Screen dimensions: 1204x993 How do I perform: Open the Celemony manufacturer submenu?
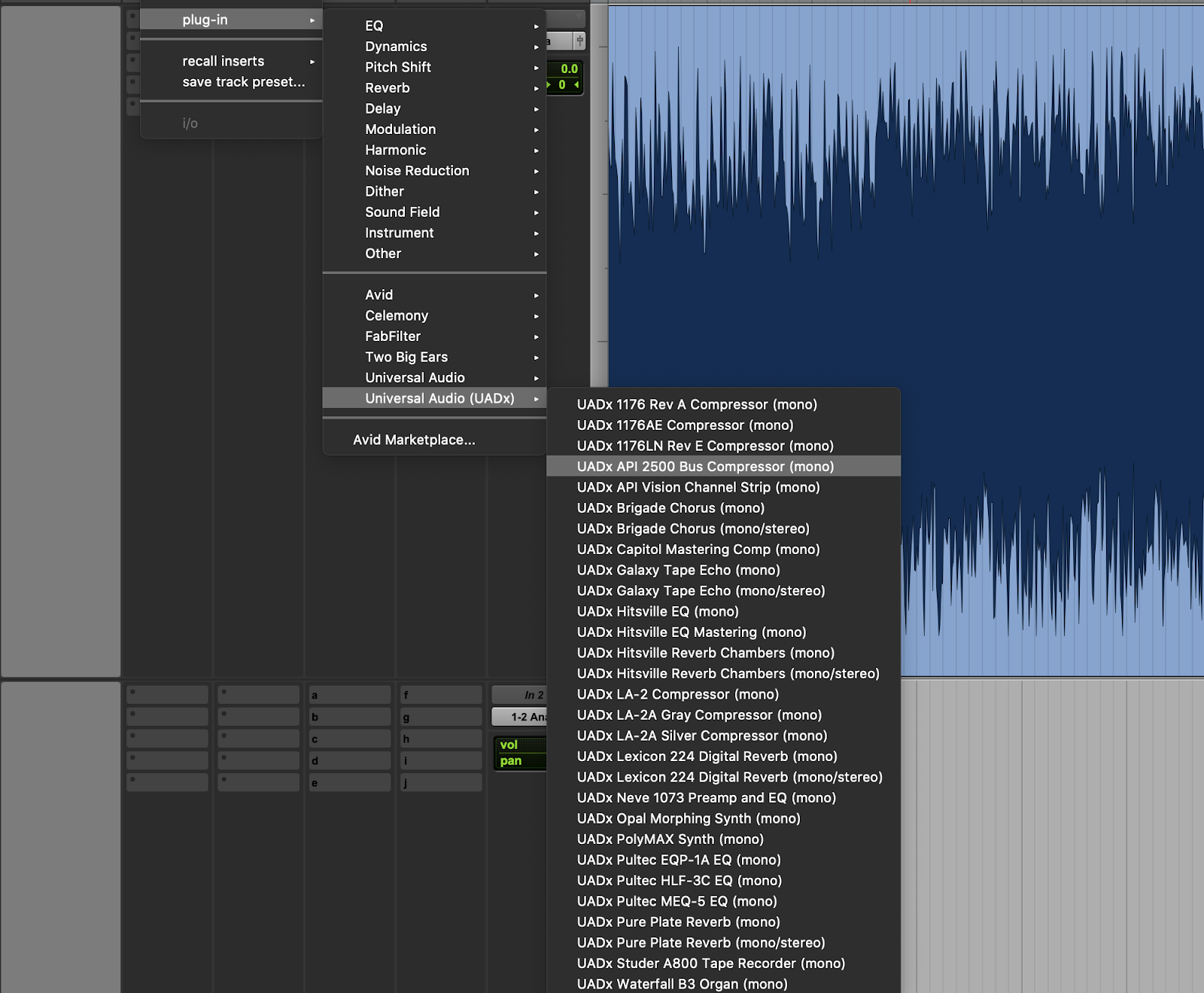[x=434, y=315]
